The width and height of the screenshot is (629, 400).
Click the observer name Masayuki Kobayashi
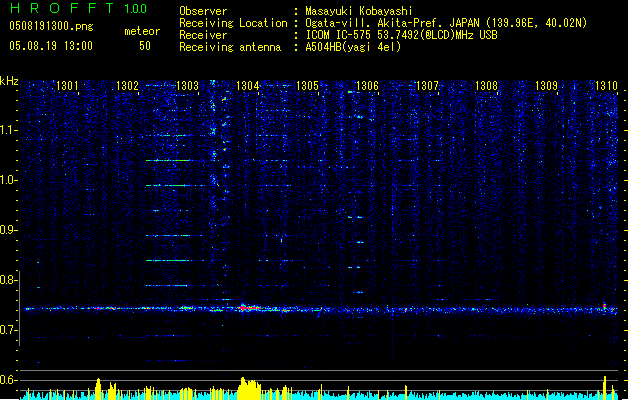[359, 11]
